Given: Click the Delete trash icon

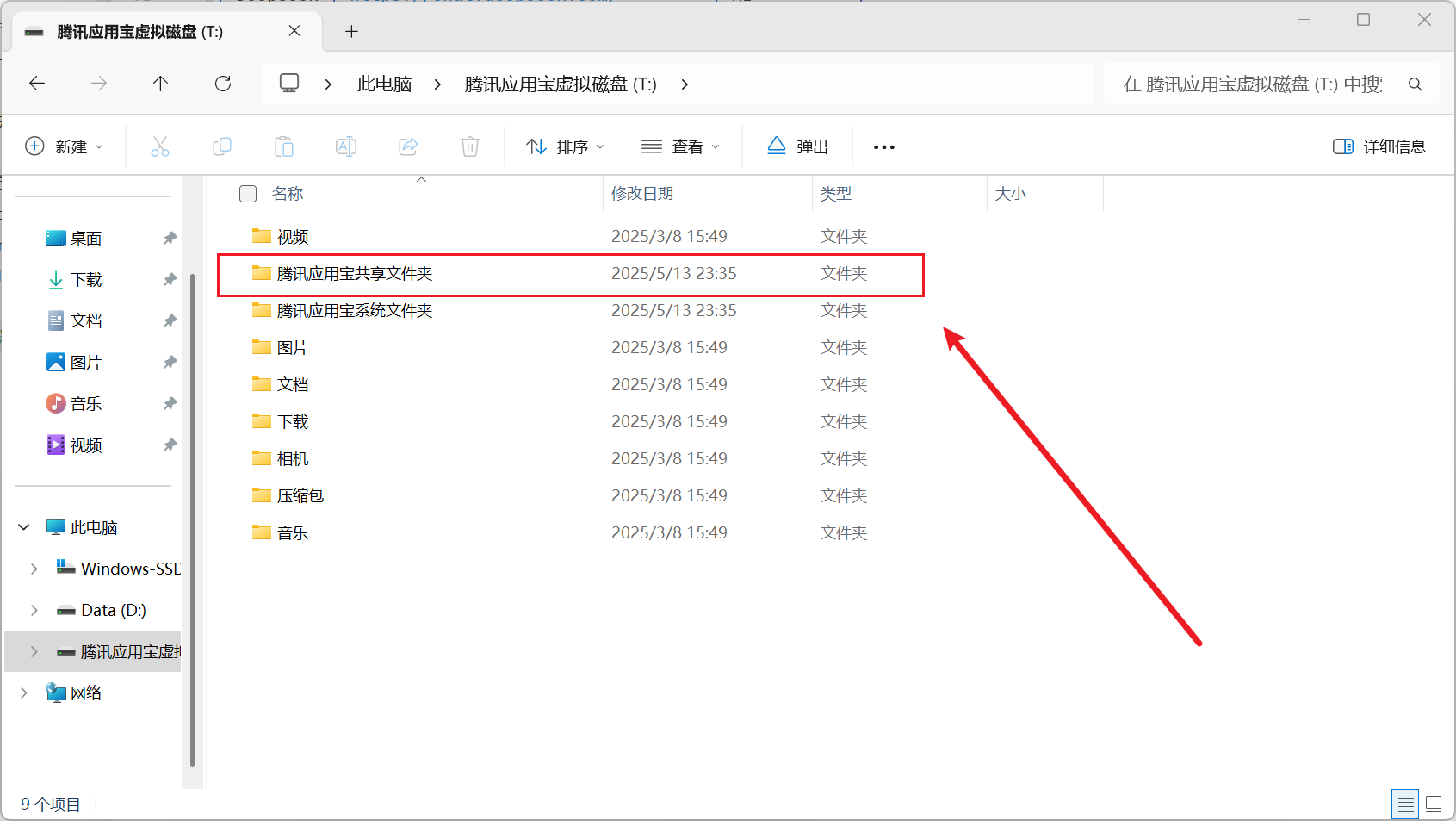Looking at the screenshot, I should (x=470, y=146).
